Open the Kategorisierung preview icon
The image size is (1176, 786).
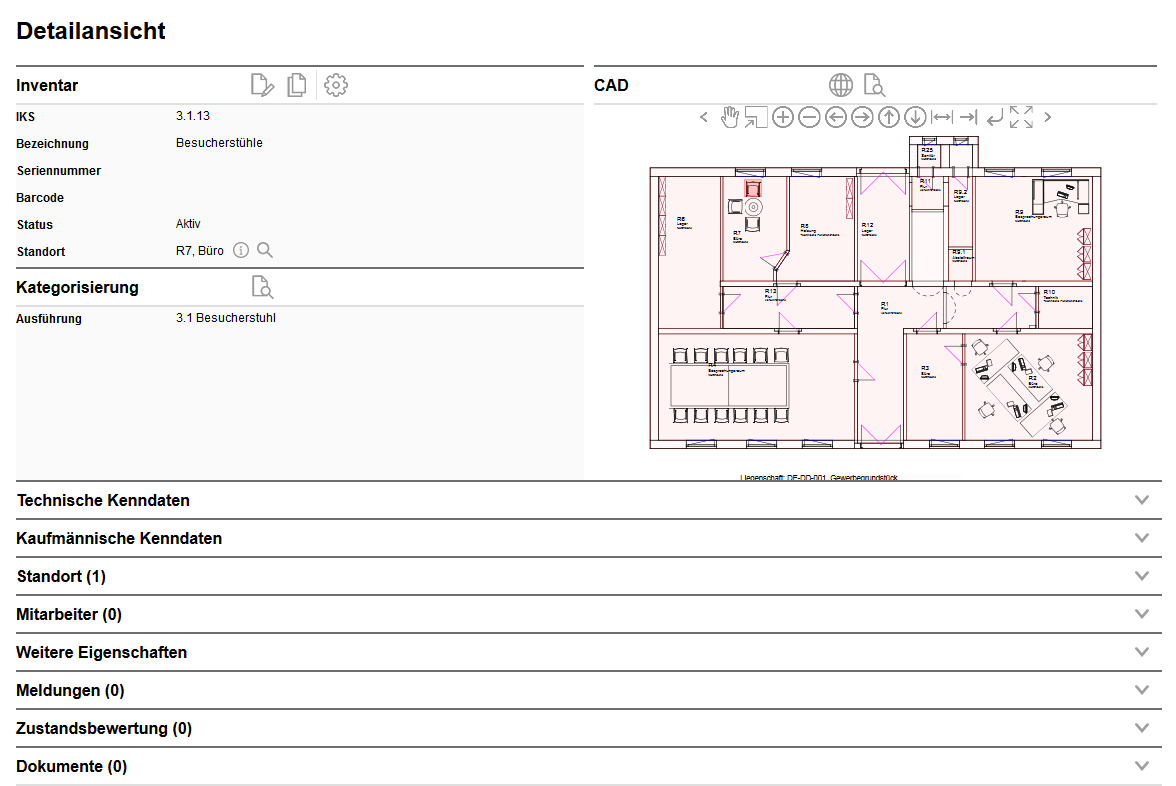coord(262,287)
